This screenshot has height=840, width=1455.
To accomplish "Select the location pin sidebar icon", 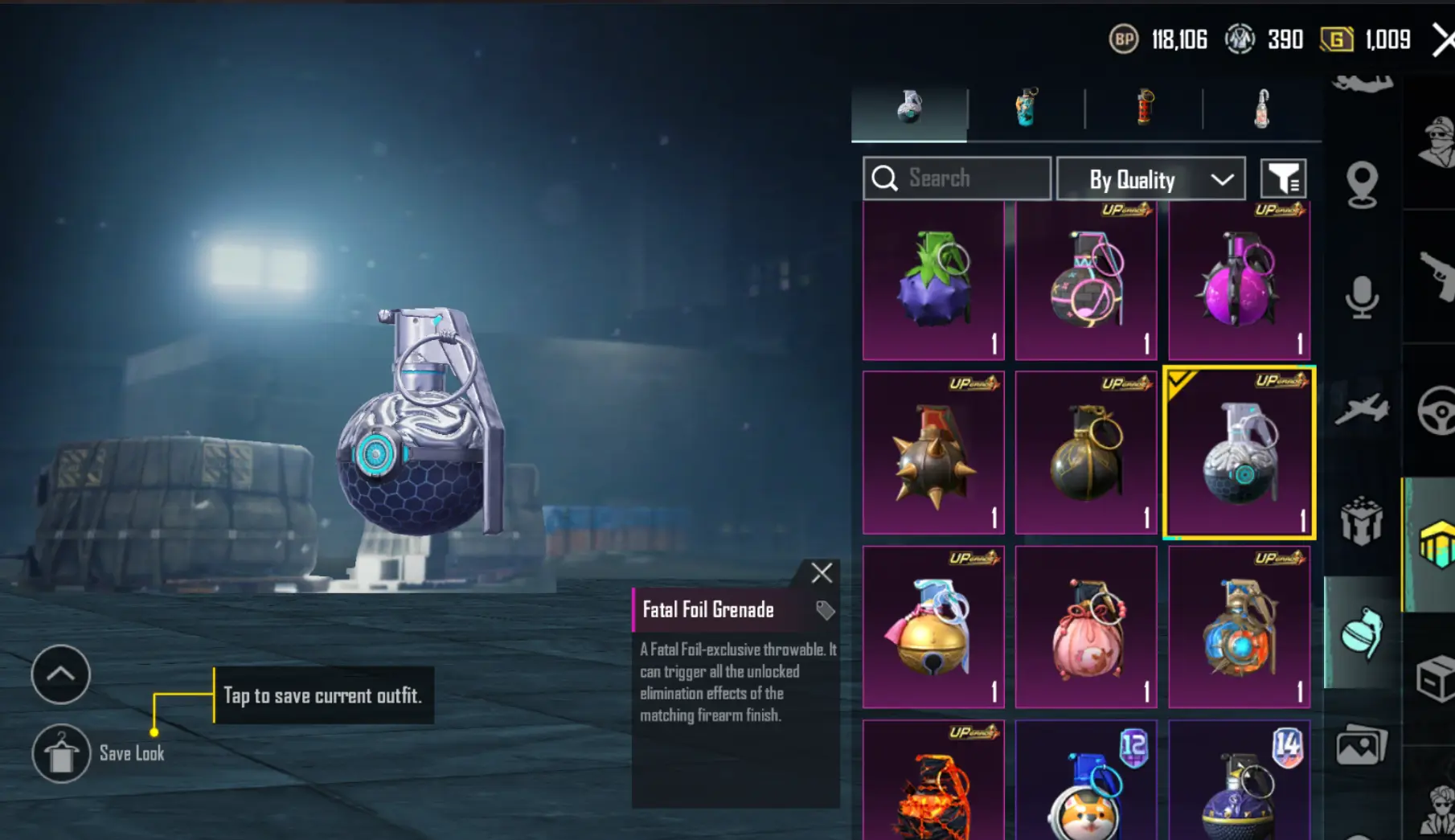I will (x=1362, y=185).
